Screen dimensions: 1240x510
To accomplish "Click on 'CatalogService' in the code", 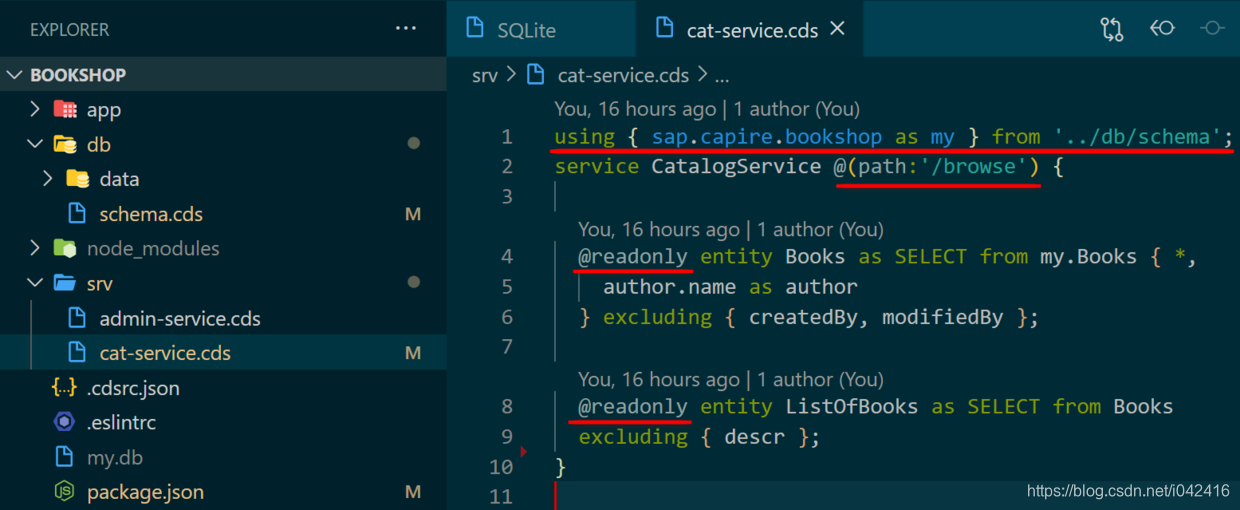I will coord(736,166).
